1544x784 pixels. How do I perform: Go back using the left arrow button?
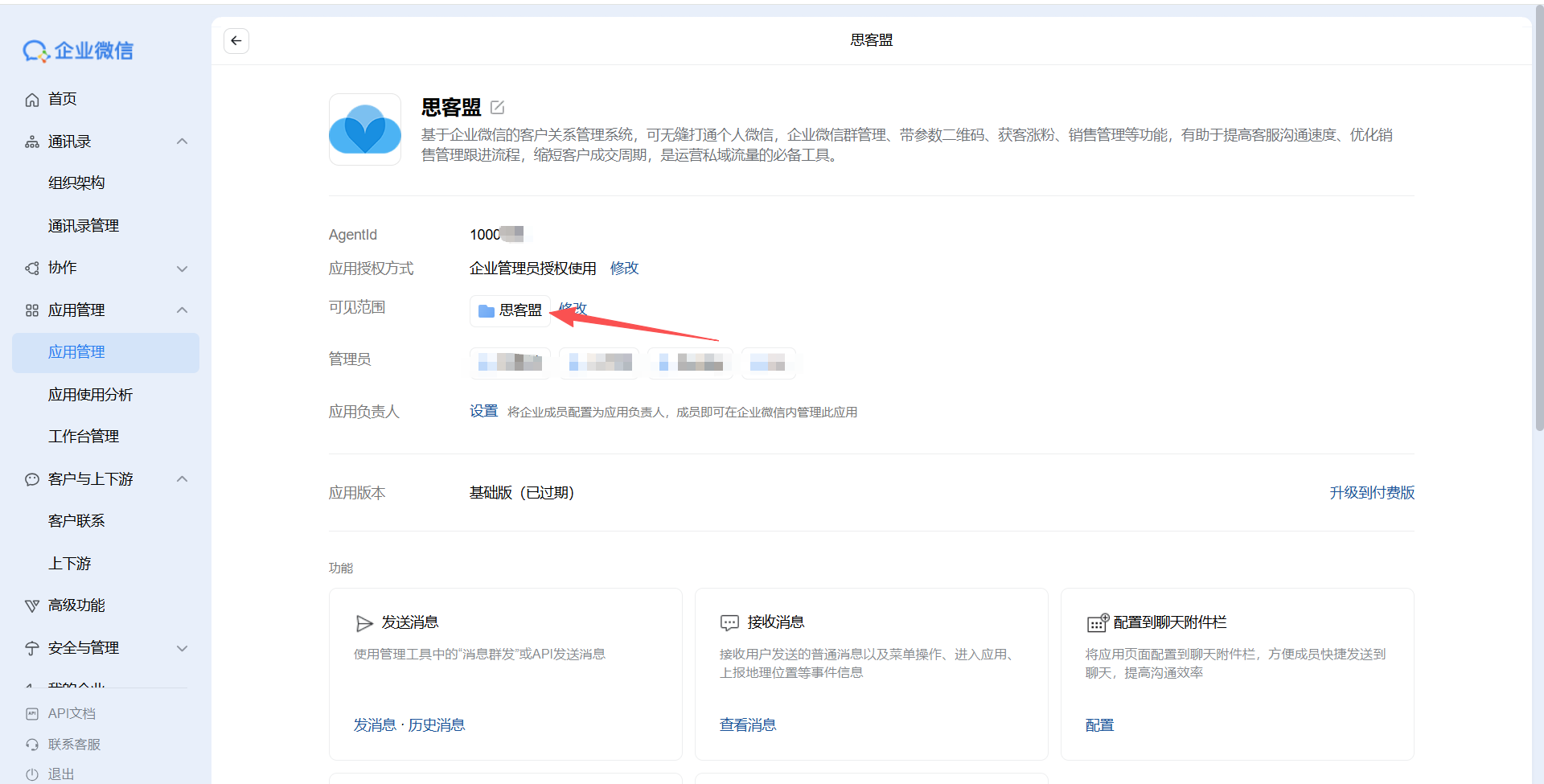(x=236, y=41)
